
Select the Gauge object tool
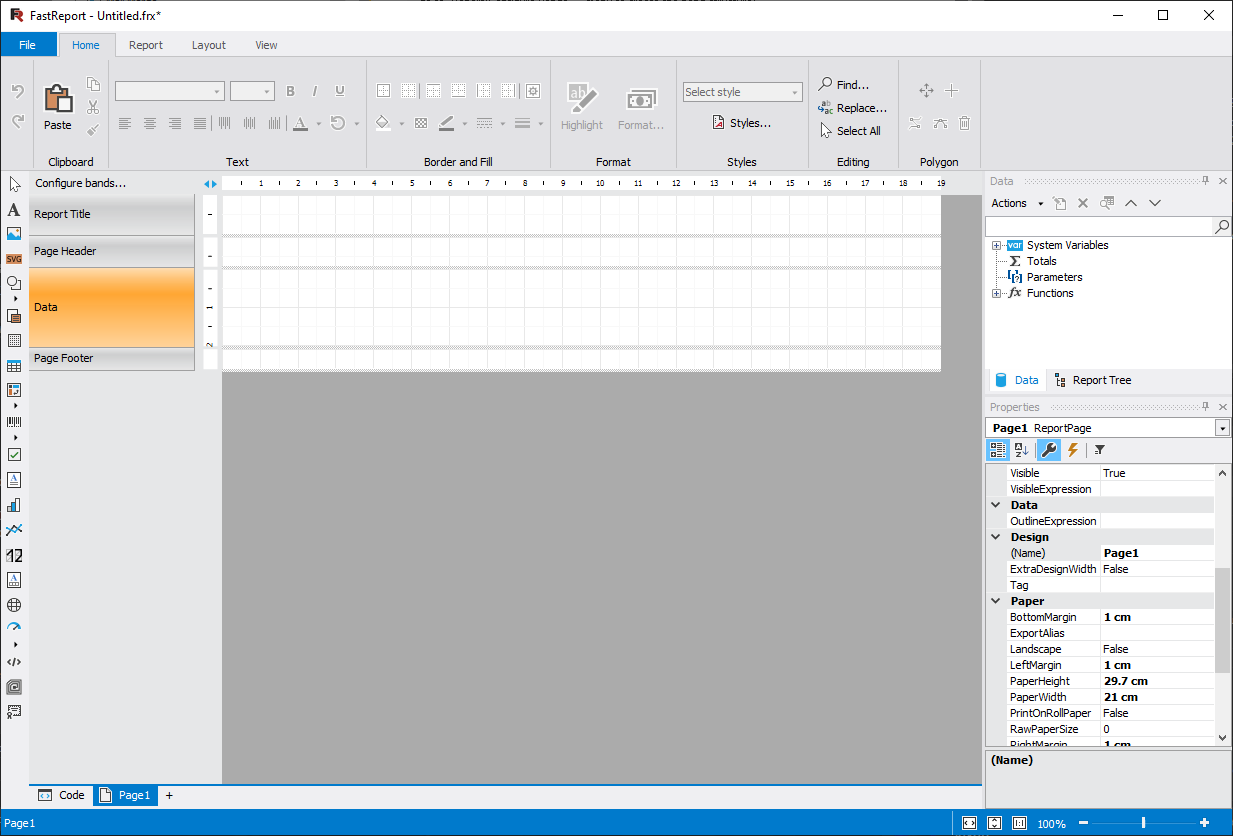[x=14, y=627]
